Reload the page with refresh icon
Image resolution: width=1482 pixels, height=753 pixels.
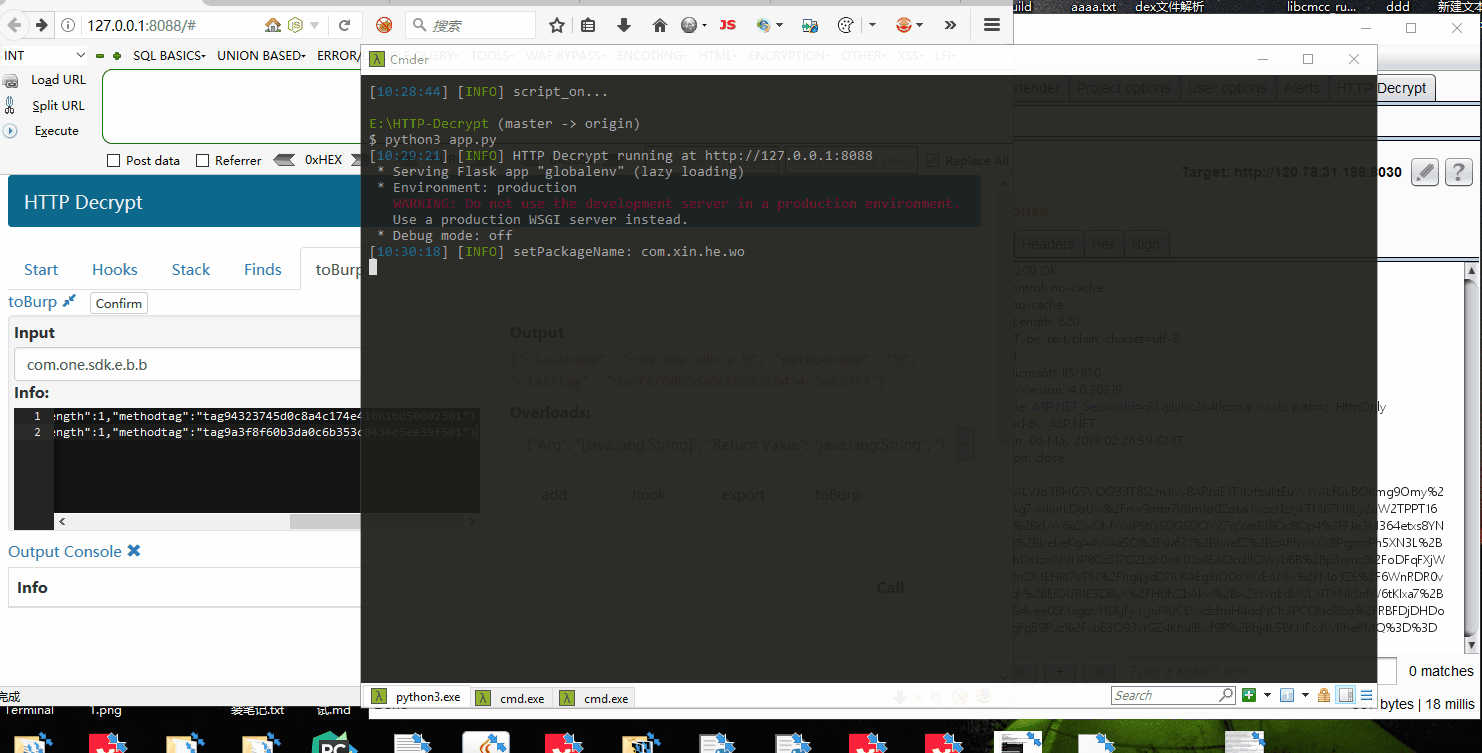(x=344, y=25)
